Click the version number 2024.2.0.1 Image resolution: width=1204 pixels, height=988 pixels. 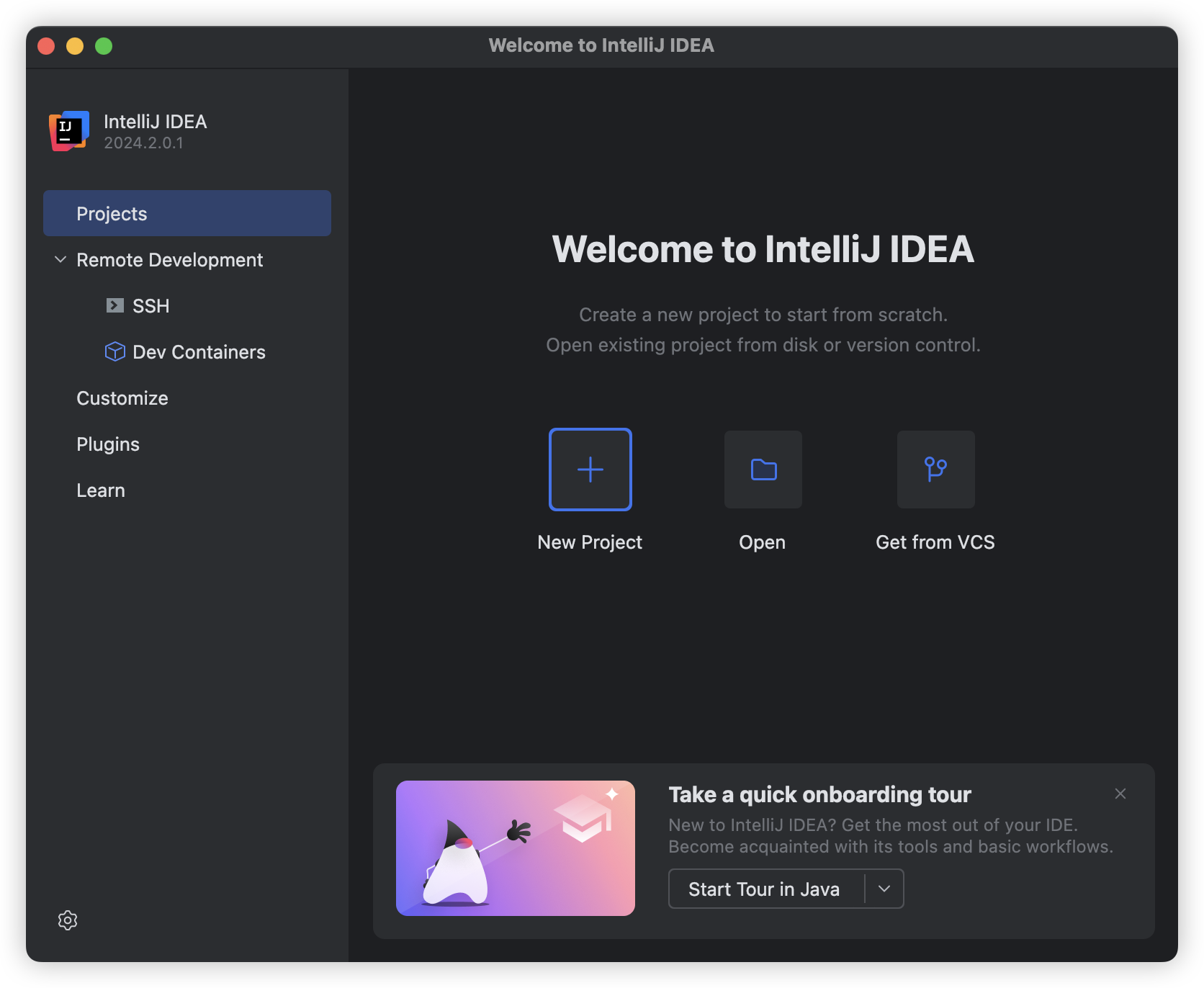pyautogui.click(x=143, y=143)
